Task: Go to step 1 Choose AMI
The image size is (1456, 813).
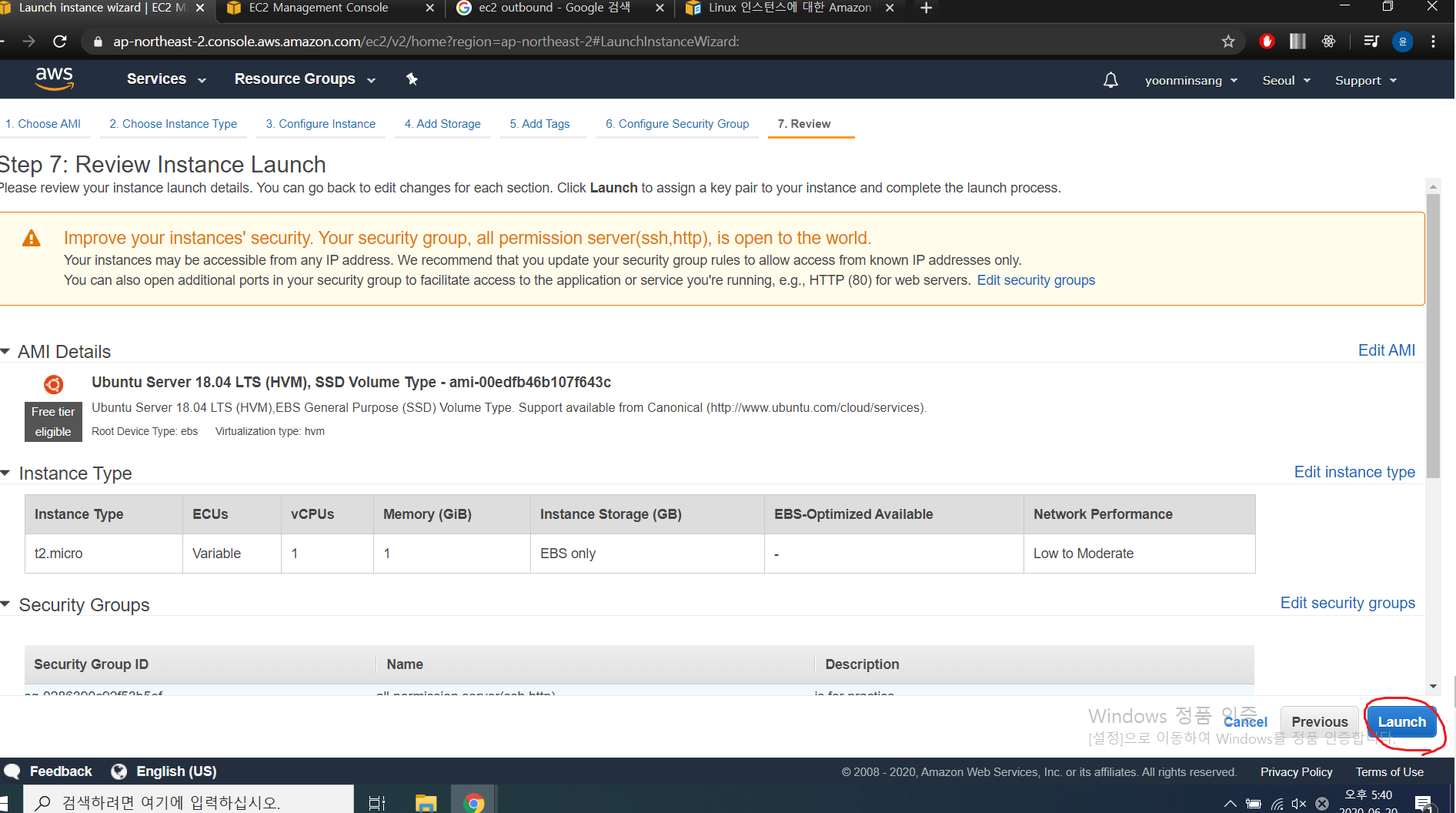Action: tap(43, 124)
